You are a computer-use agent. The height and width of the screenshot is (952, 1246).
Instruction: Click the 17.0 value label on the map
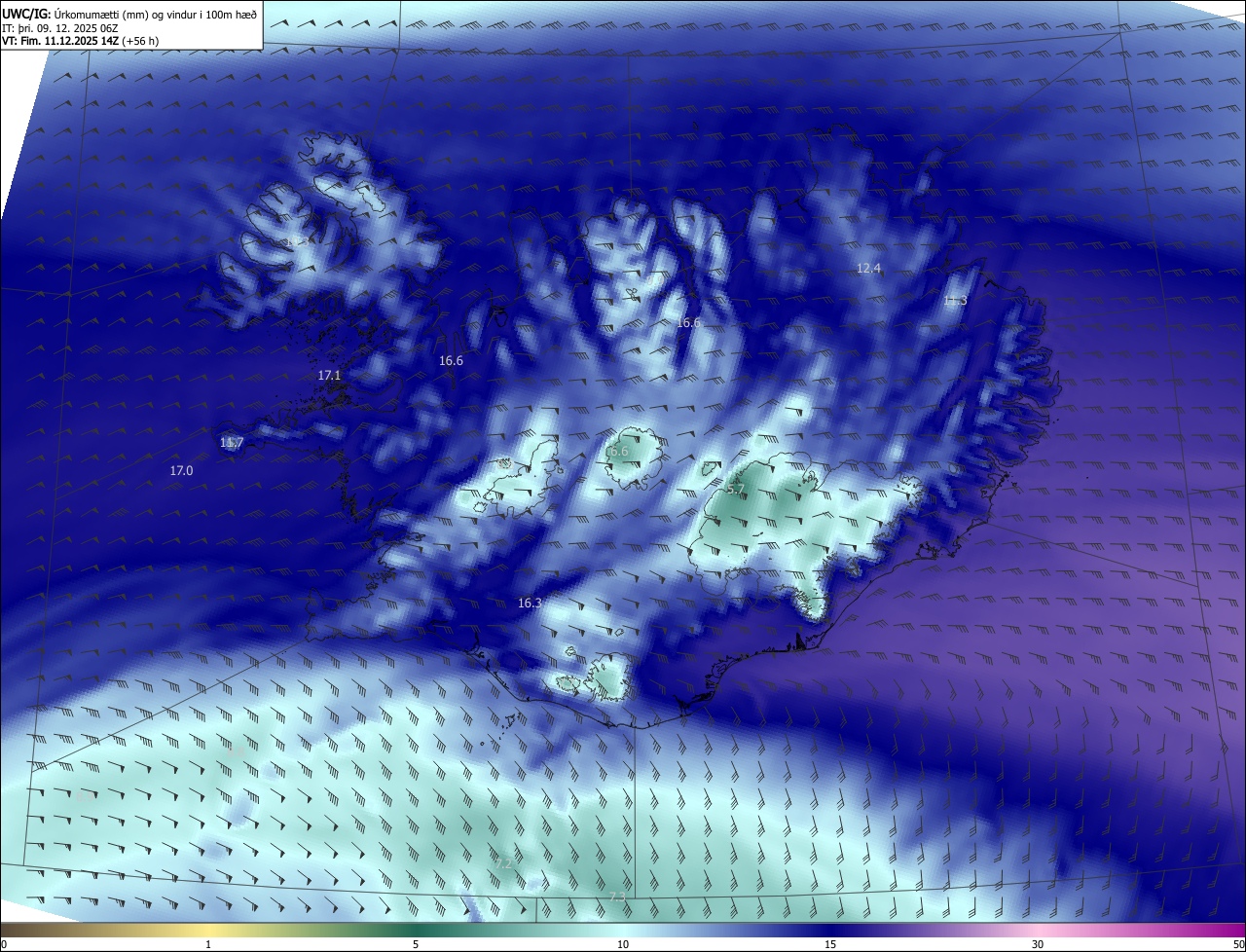[x=181, y=470]
